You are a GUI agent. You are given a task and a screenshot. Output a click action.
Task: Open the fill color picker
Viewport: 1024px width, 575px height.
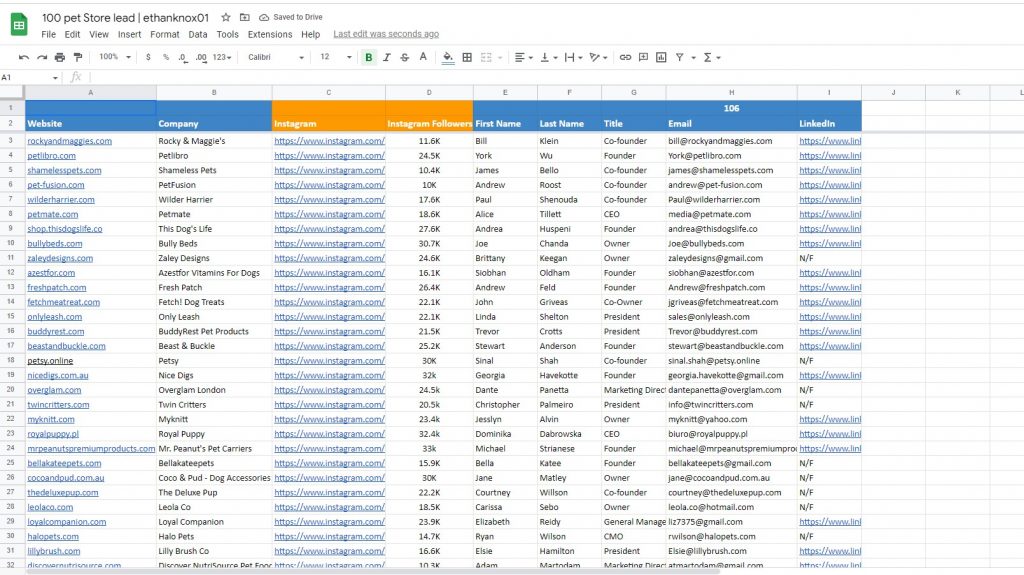tap(448, 58)
